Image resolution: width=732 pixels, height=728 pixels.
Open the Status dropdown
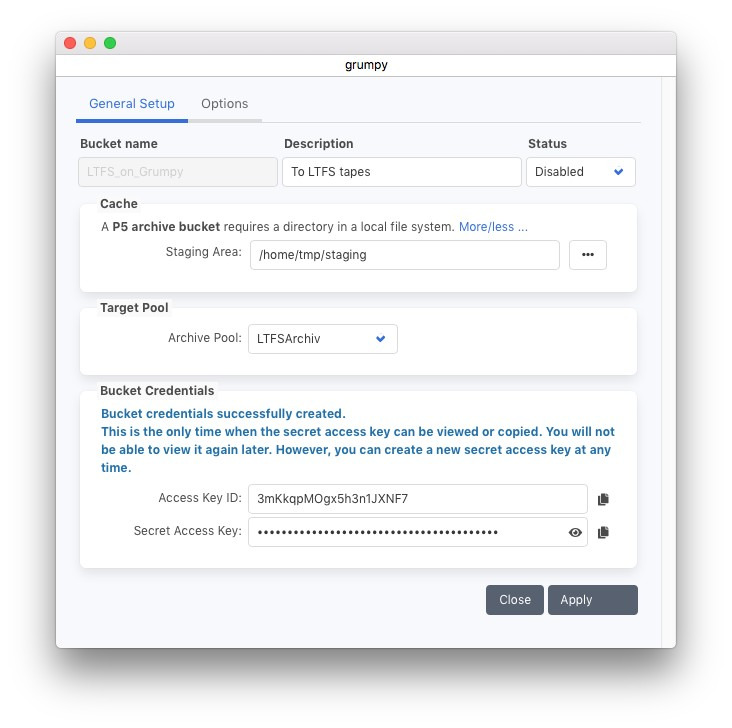point(580,172)
